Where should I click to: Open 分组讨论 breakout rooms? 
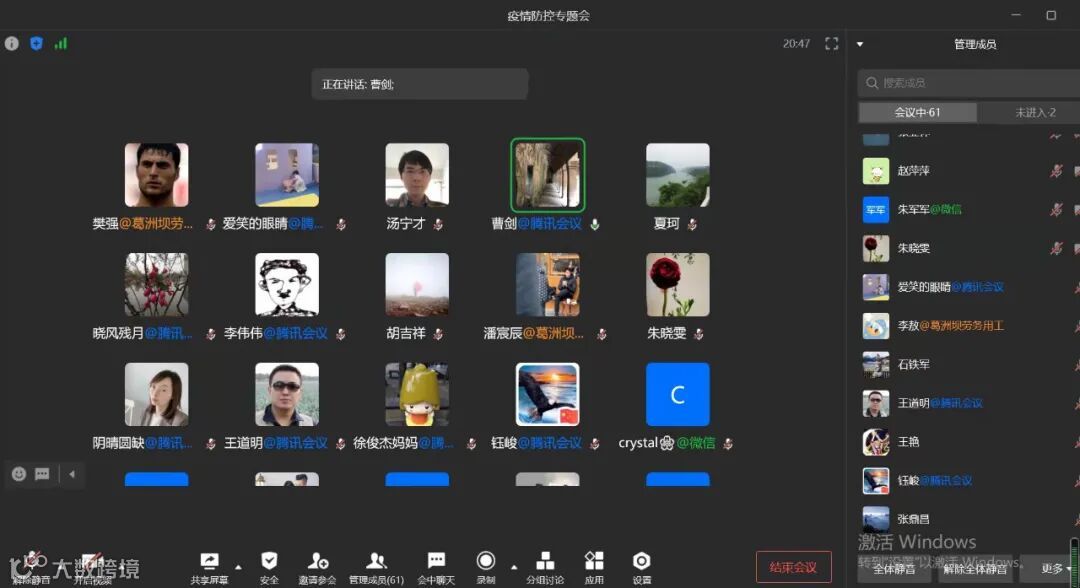pyautogui.click(x=545, y=568)
